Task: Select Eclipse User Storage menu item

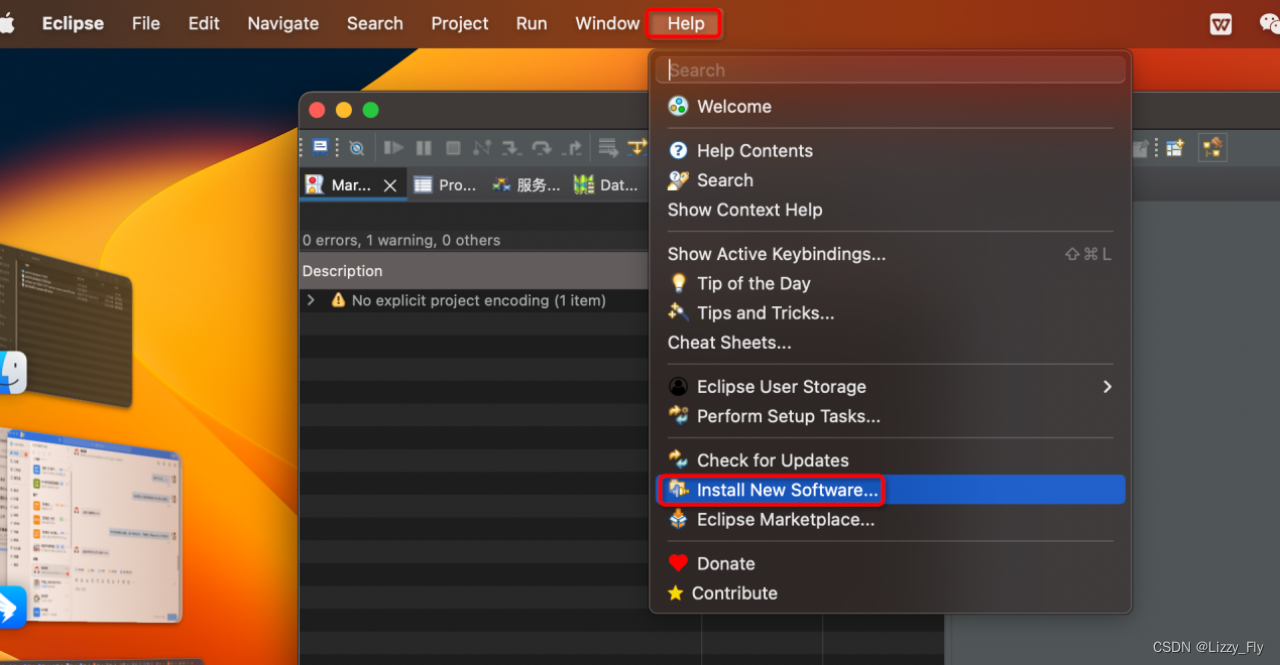Action: pos(890,386)
